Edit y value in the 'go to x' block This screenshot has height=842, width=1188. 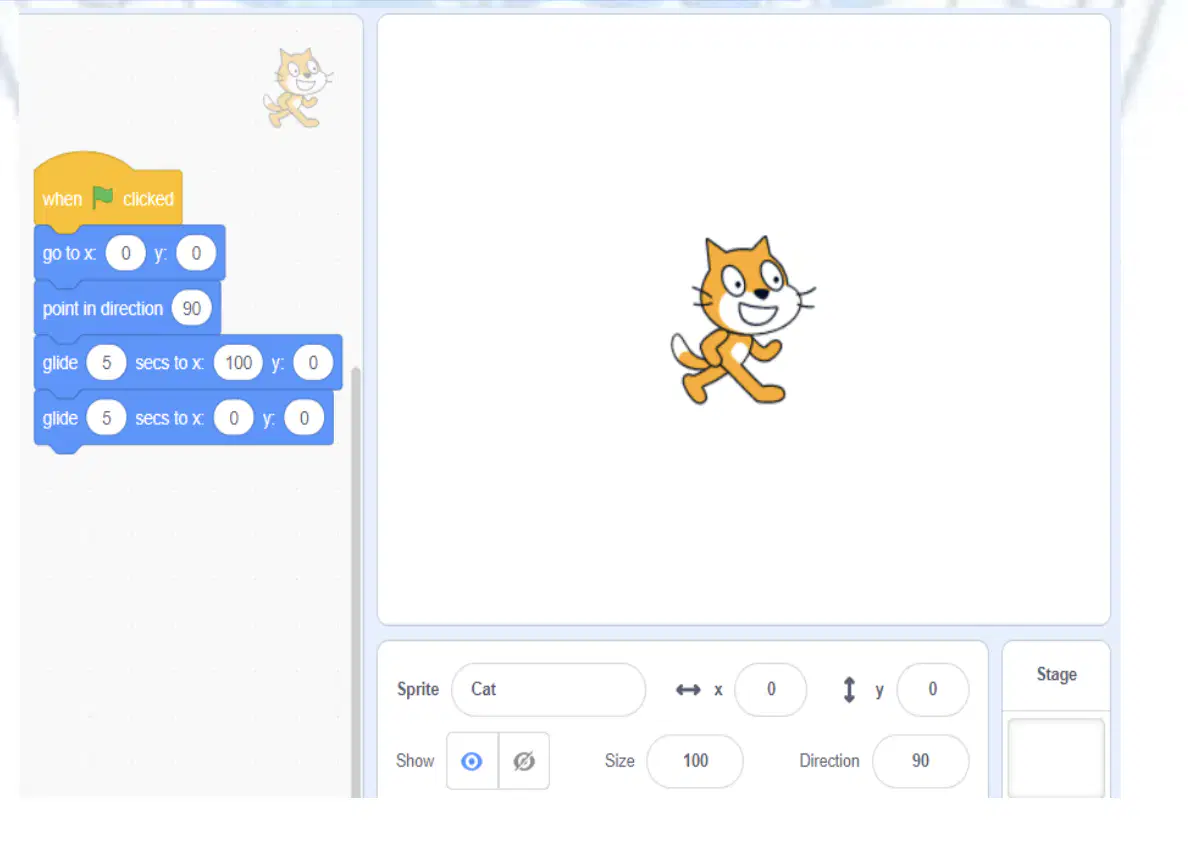click(196, 253)
